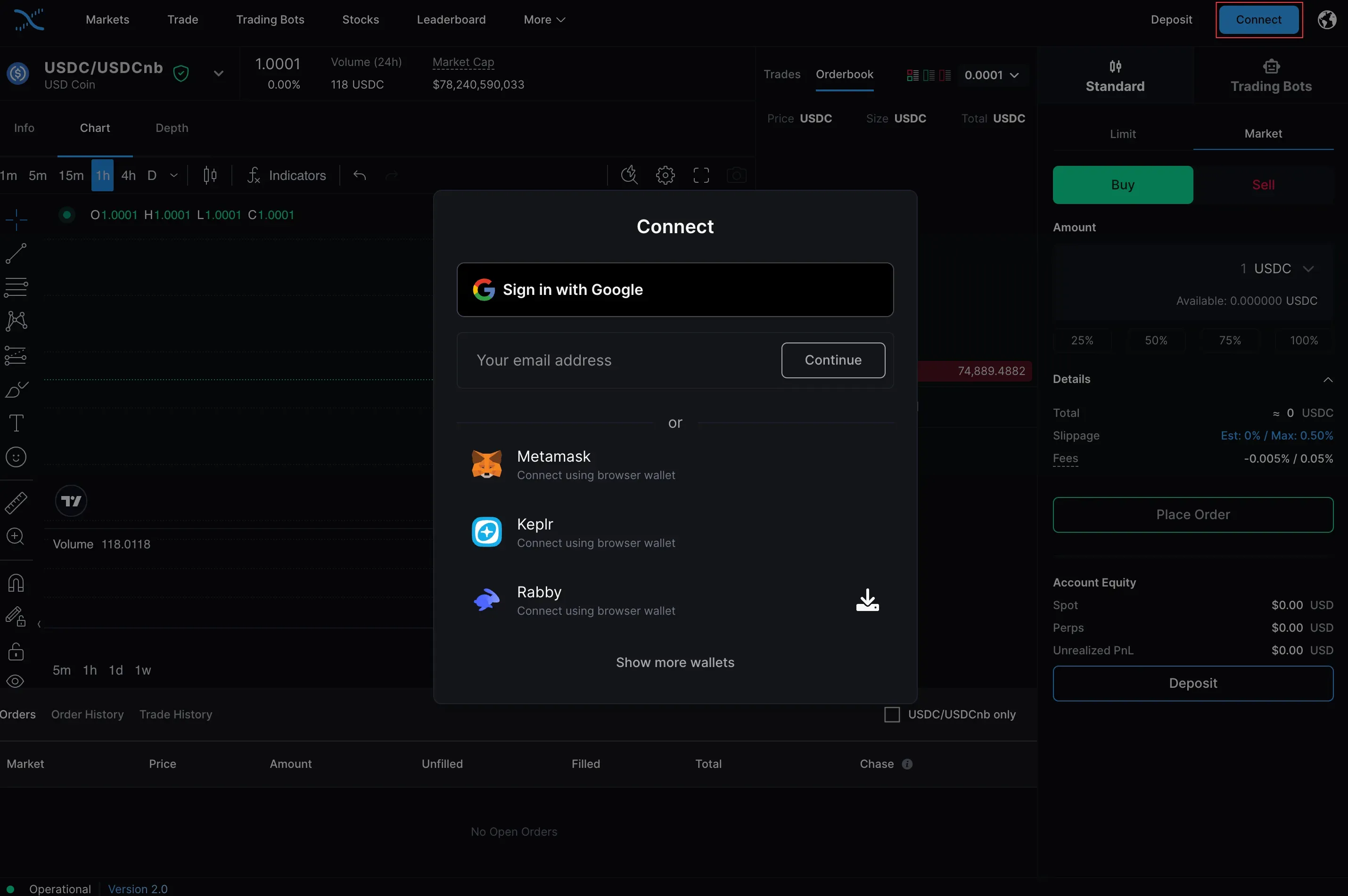The image size is (1348, 896).
Task: Select the text annotation tool
Action: pos(16,424)
